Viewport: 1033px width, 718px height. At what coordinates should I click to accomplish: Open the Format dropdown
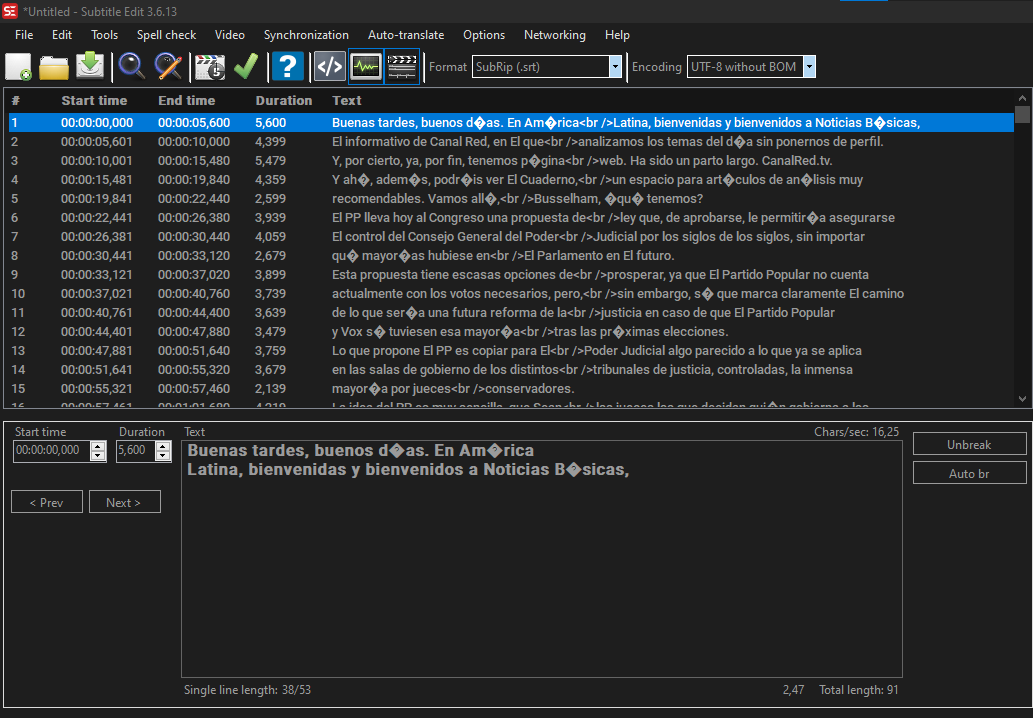615,67
